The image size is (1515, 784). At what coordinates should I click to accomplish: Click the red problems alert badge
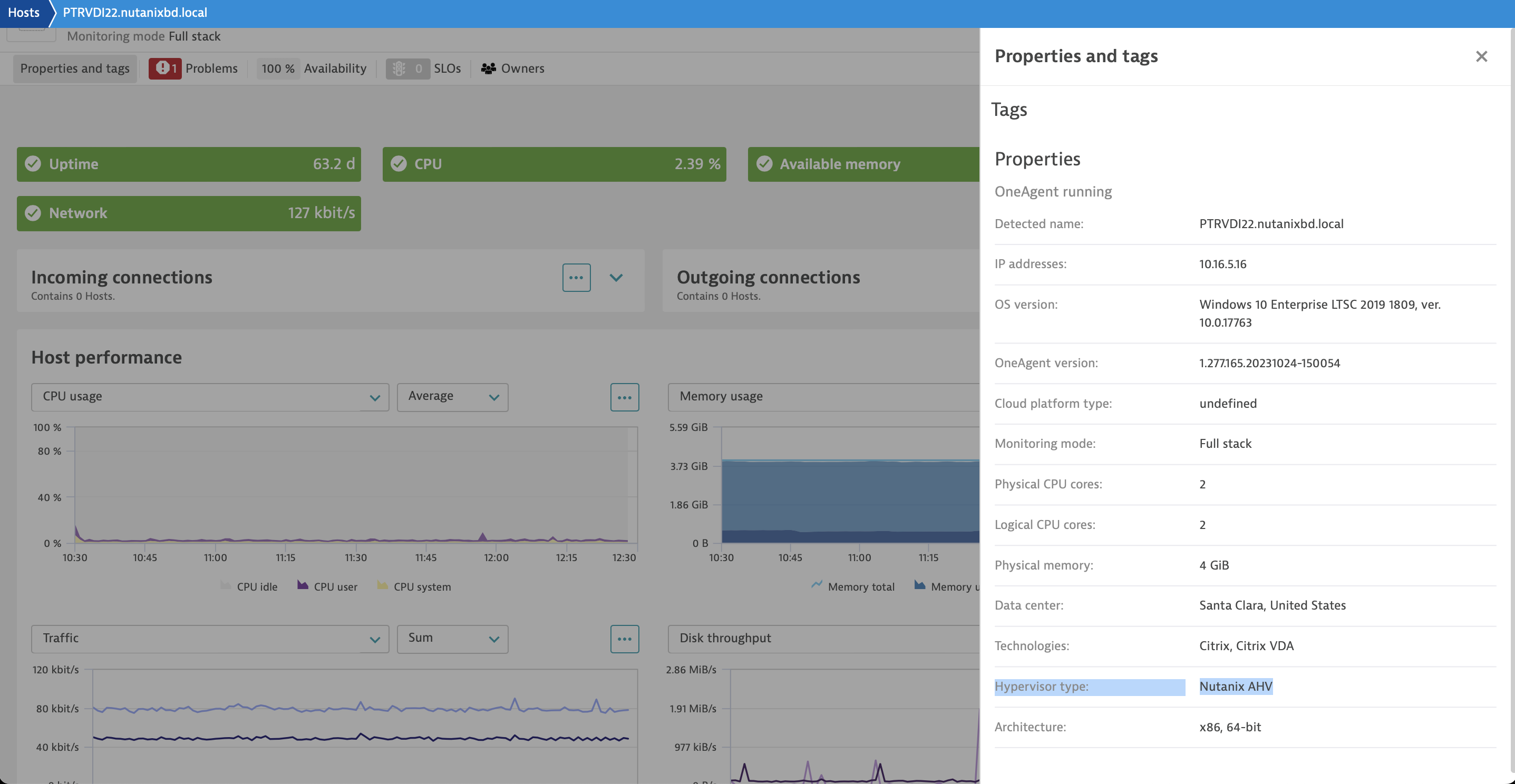coord(164,68)
